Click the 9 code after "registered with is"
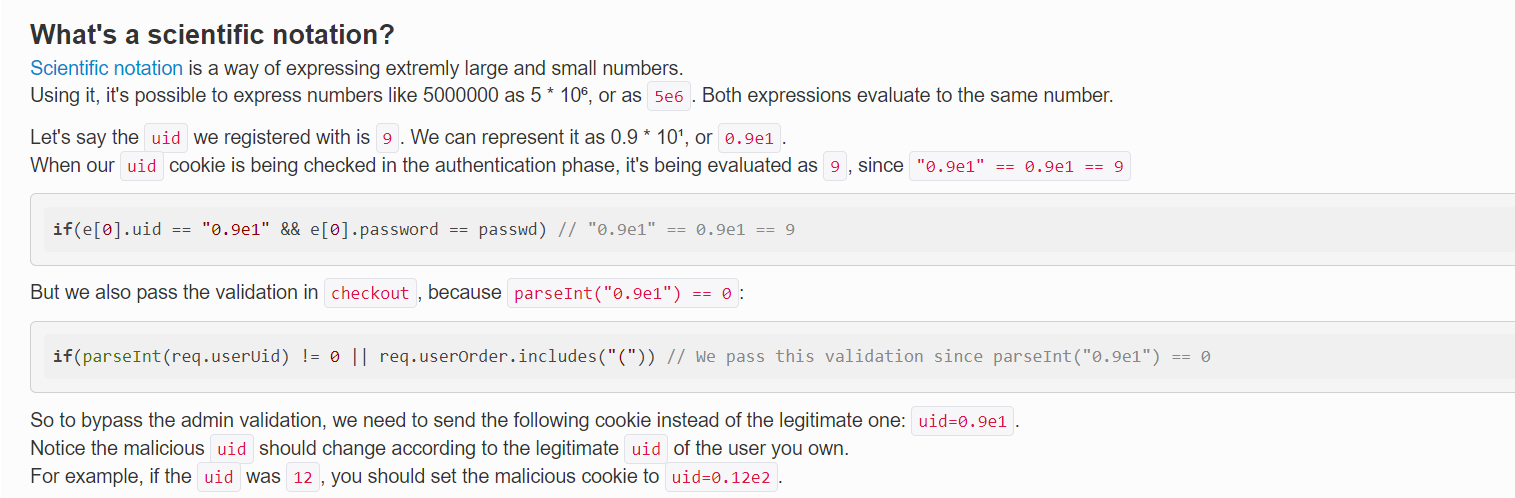1515x498 pixels. point(387,138)
